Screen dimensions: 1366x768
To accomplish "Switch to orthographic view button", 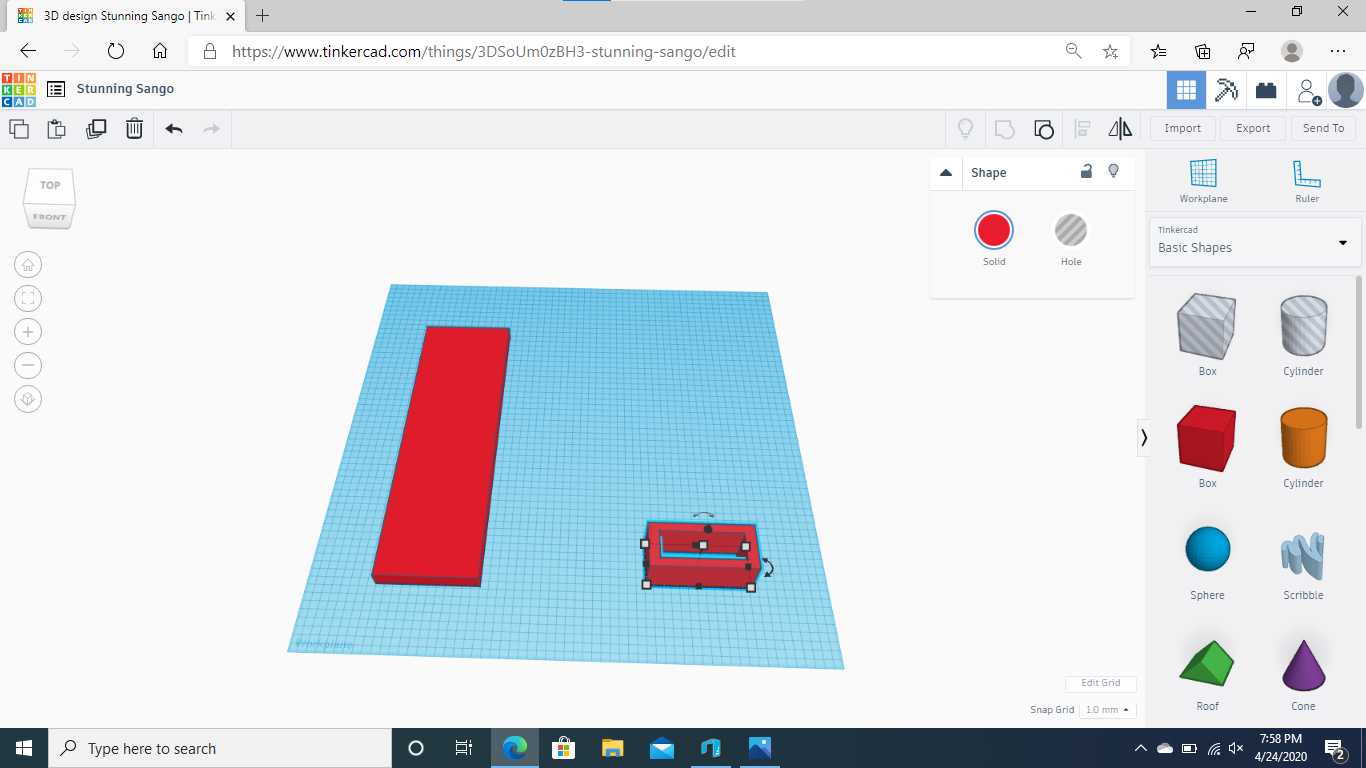I will point(28,399).
